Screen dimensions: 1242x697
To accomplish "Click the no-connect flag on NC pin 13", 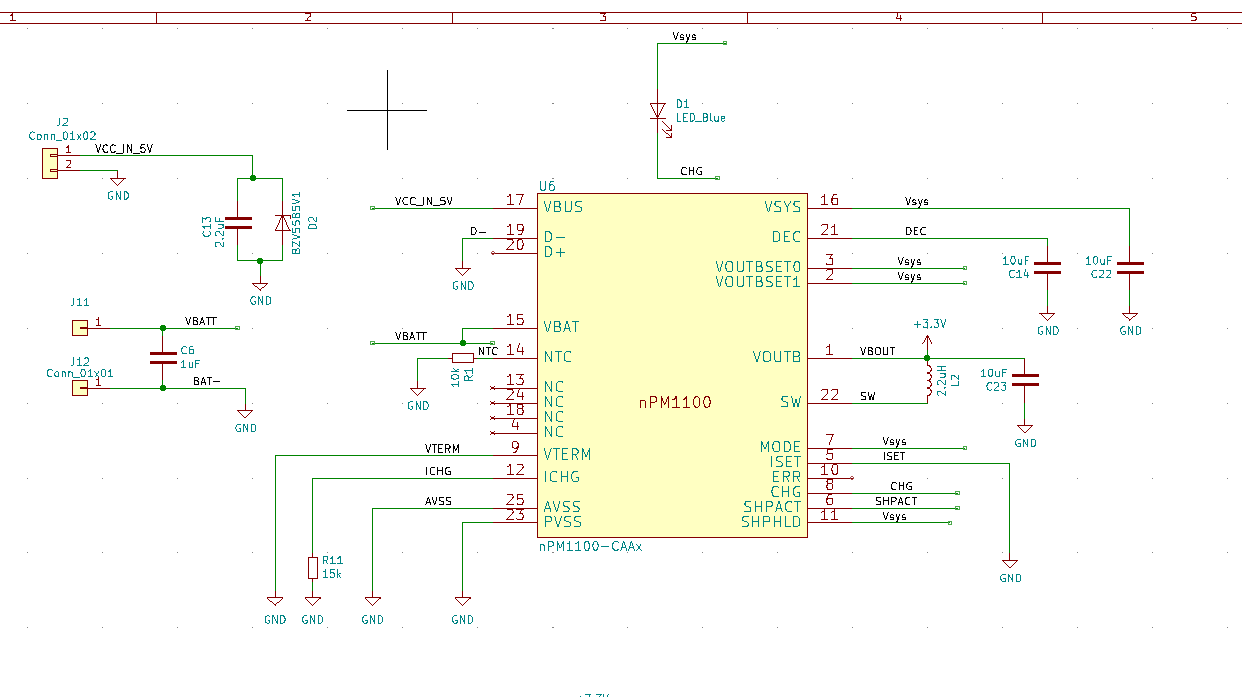I will [x=493, y=387].
